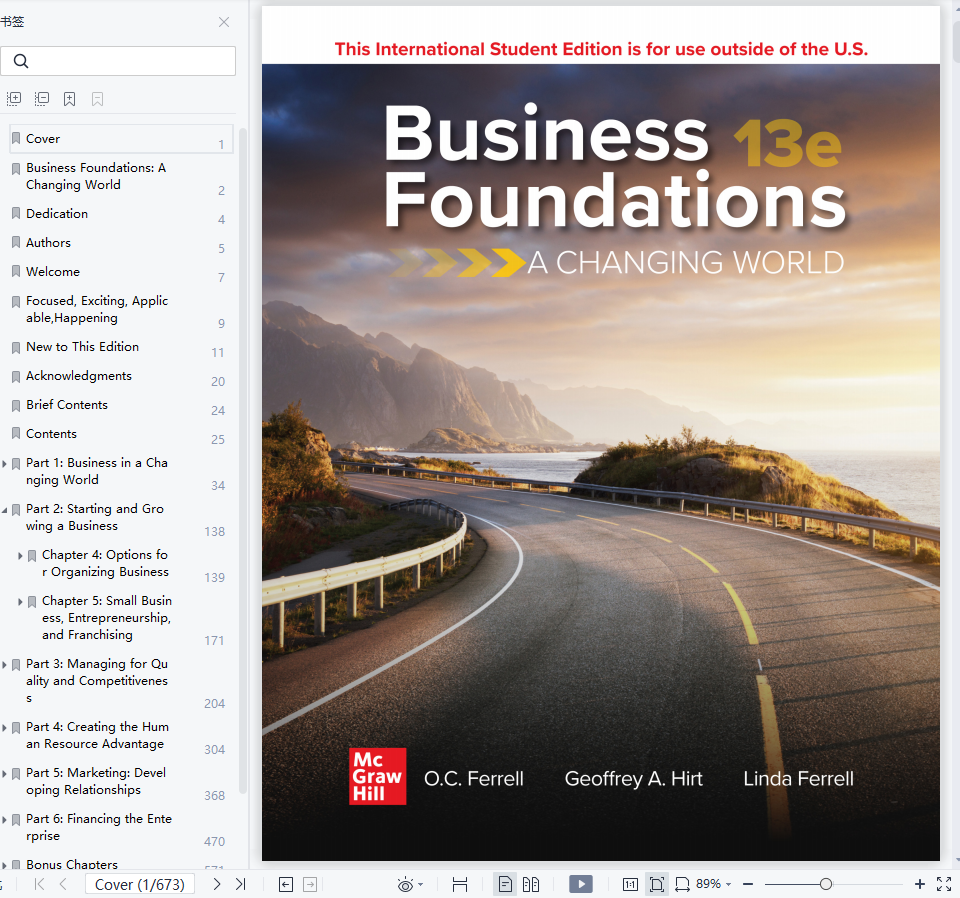Click the zoom slider handle
Image resolution: width=960 pixels, height=898 pixels.
[826, 884]
